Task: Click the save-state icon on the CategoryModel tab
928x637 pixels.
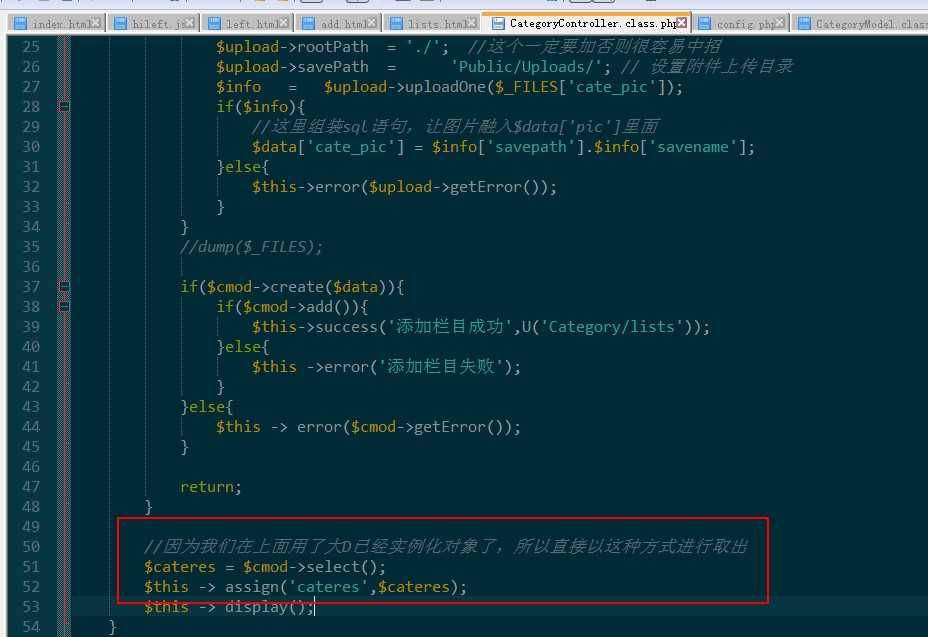Action: 804,23
